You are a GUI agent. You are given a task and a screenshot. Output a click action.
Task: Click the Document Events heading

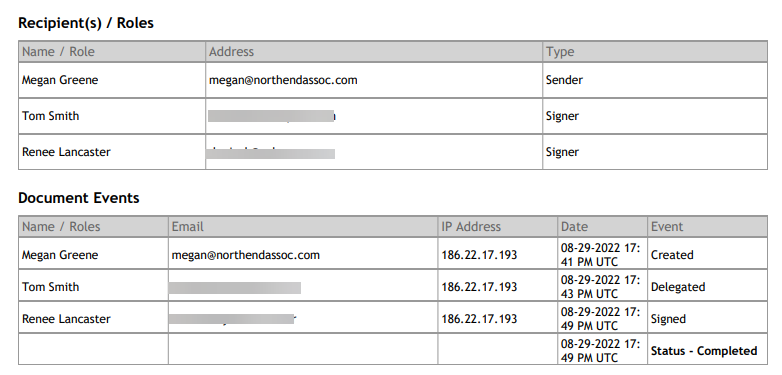pos(79,198)
